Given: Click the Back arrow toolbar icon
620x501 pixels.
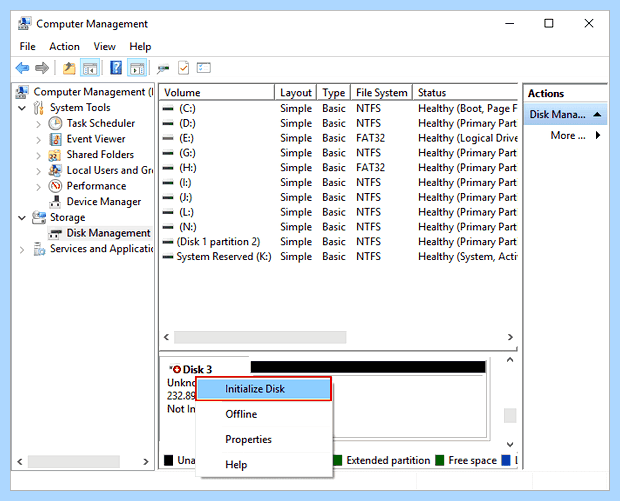Looking at the screenshot, I should pos(23,68).
